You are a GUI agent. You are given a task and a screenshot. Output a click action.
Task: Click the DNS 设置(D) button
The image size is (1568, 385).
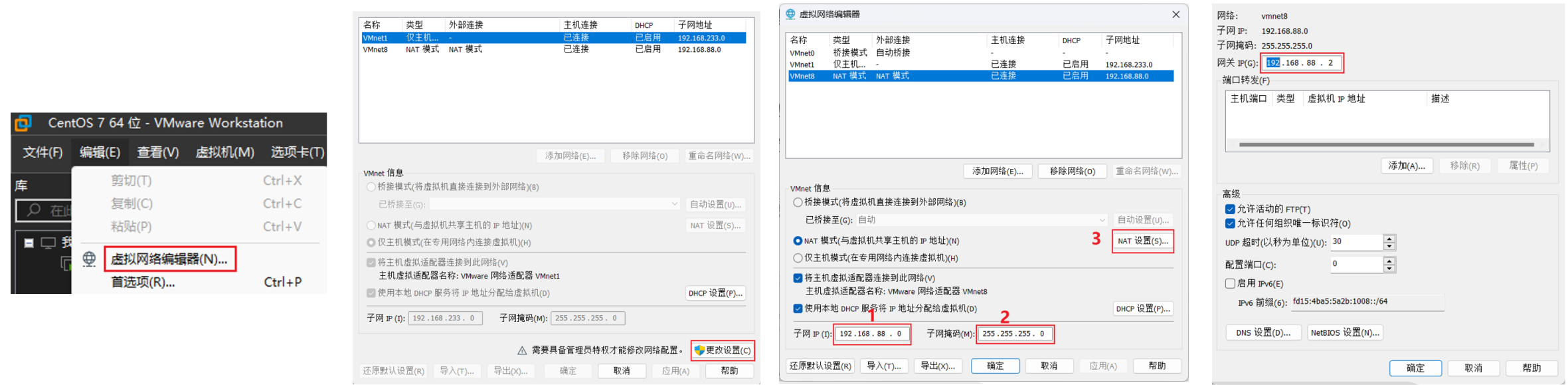point(1263,332)
